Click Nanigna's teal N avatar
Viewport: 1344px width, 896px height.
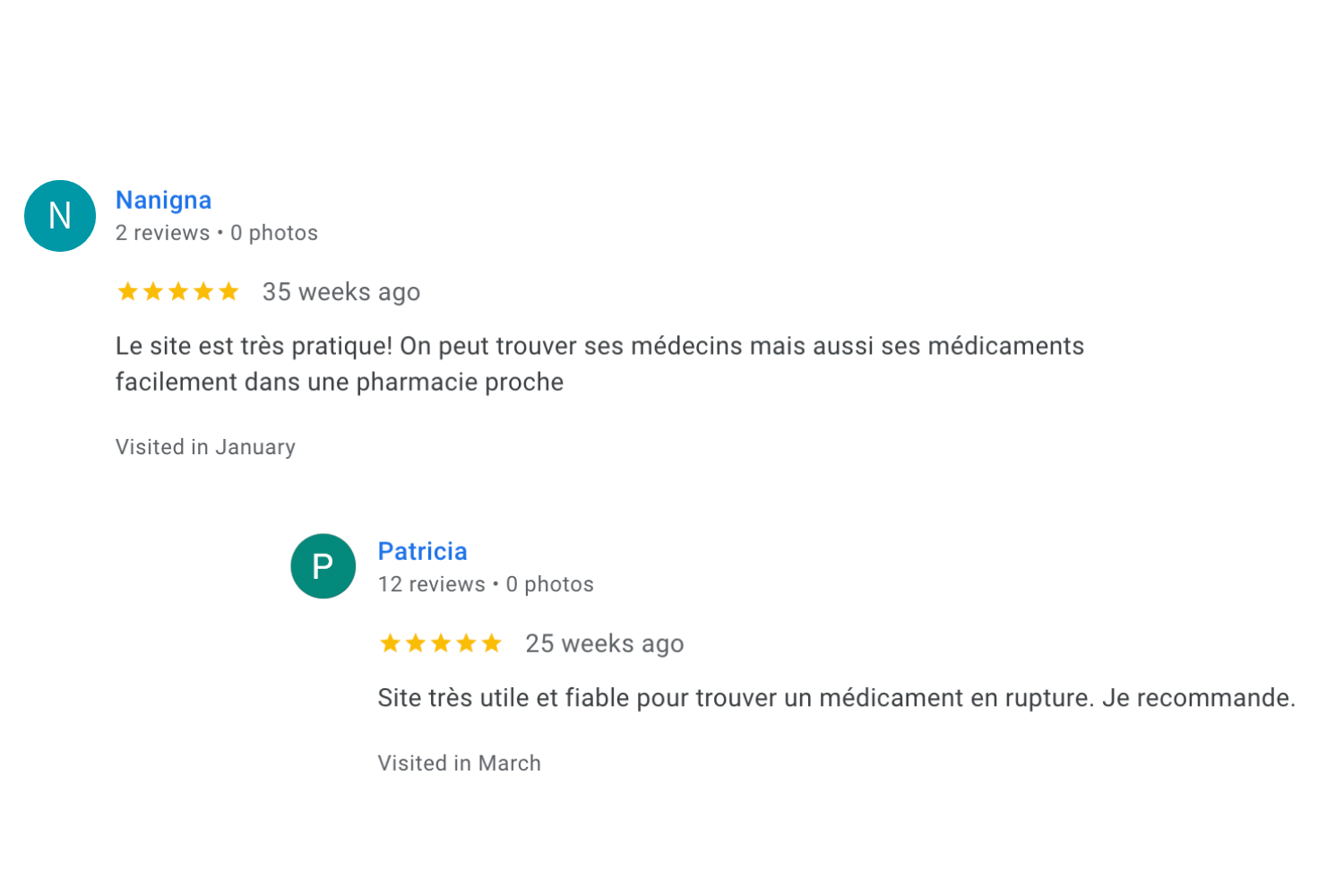pos(60,216)
